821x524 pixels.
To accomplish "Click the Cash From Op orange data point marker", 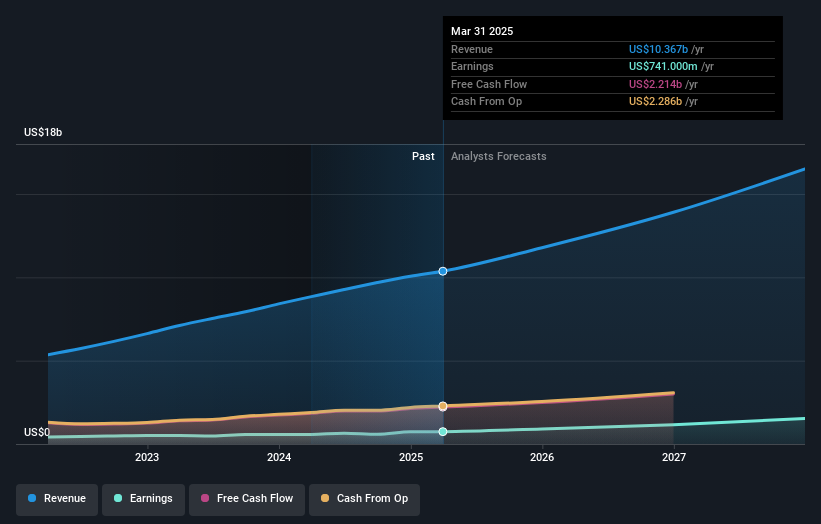I will click(443, 406).
